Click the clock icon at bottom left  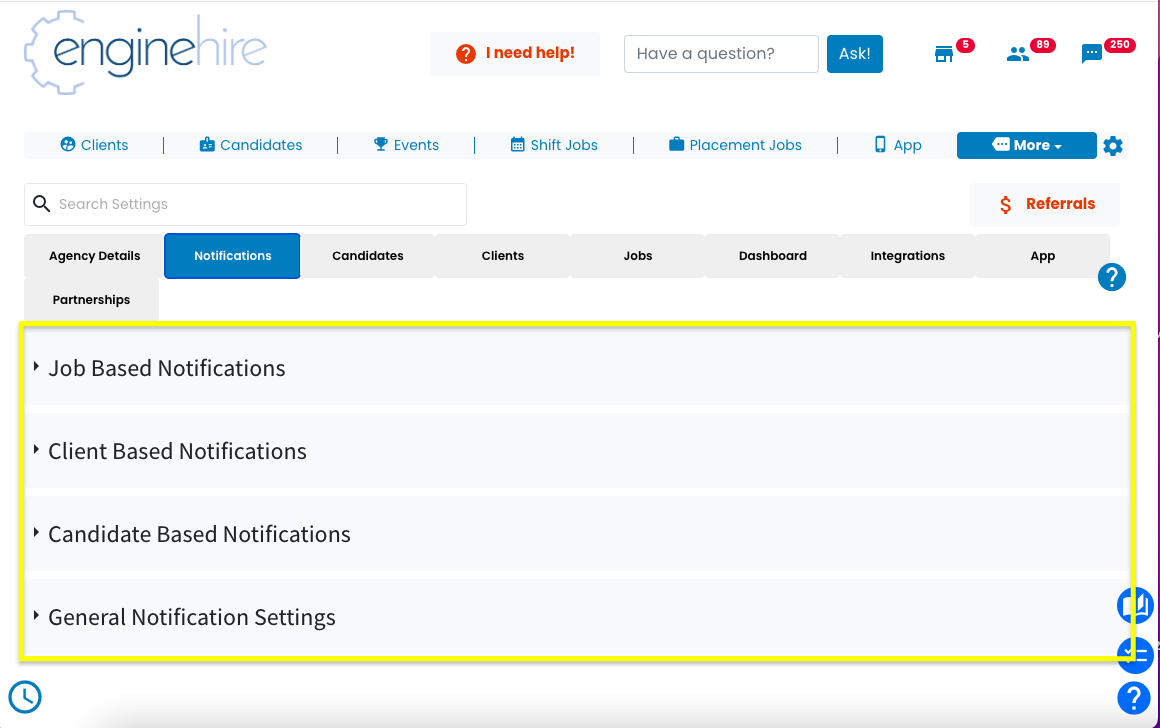coord(25,697)
